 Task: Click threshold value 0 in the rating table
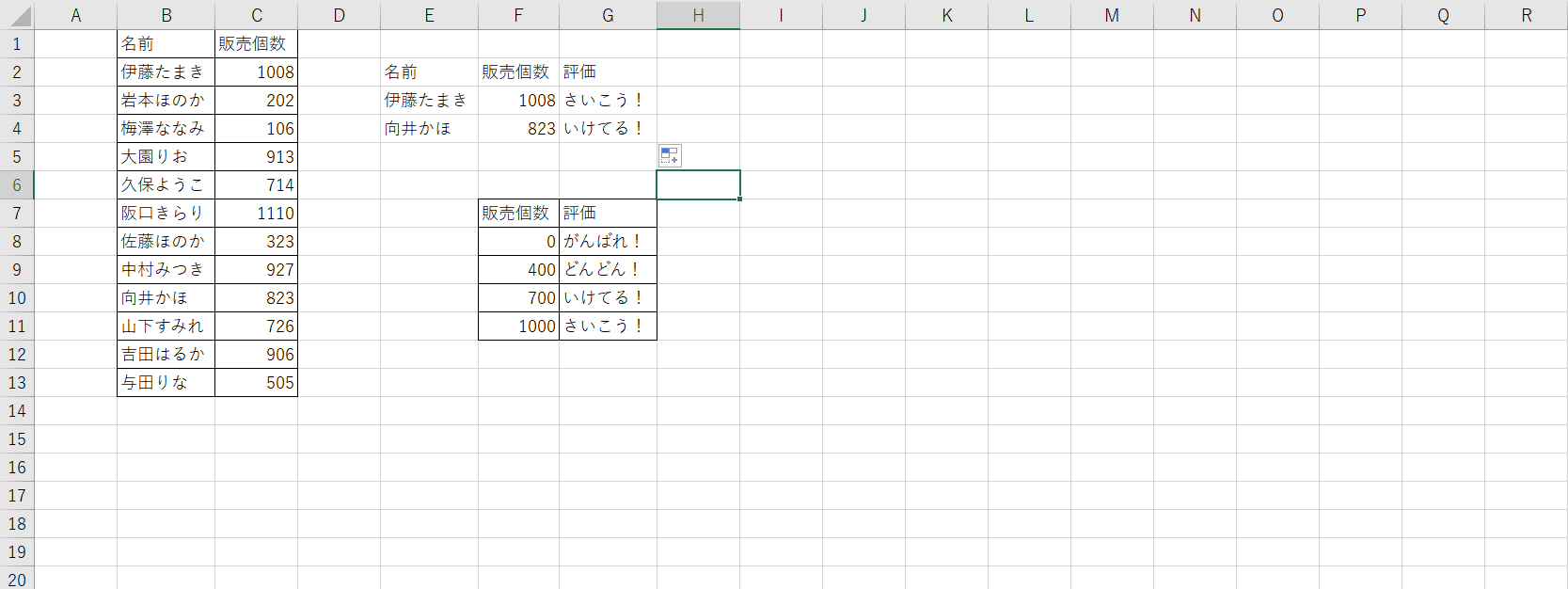(518, 242)
